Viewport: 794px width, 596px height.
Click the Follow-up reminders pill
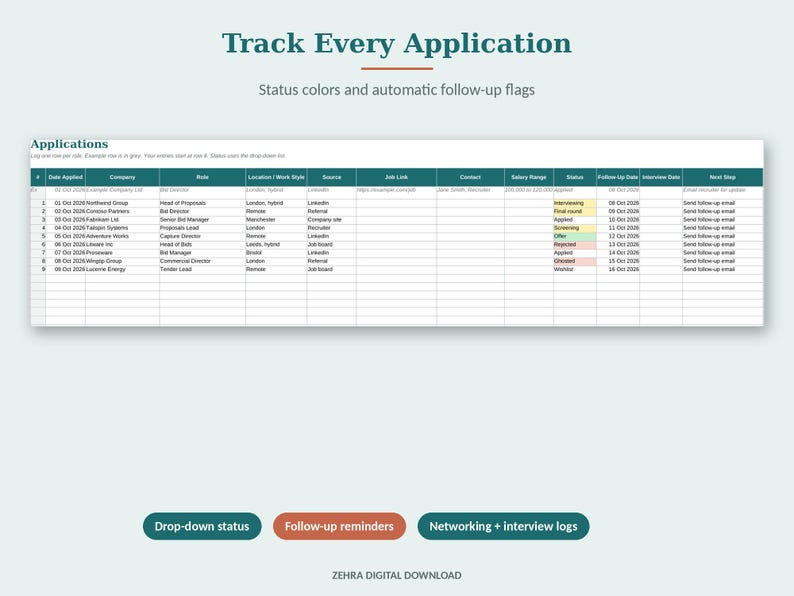coord(339,526)
